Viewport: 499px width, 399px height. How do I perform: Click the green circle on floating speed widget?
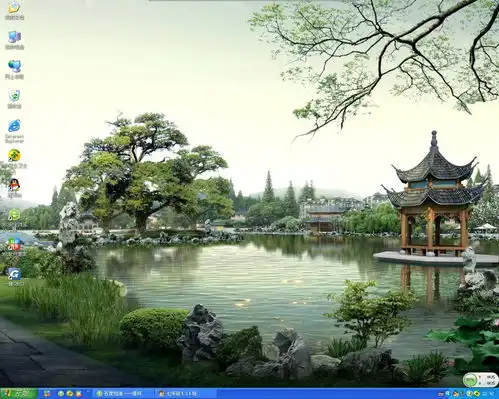click(x=470, y=380)
